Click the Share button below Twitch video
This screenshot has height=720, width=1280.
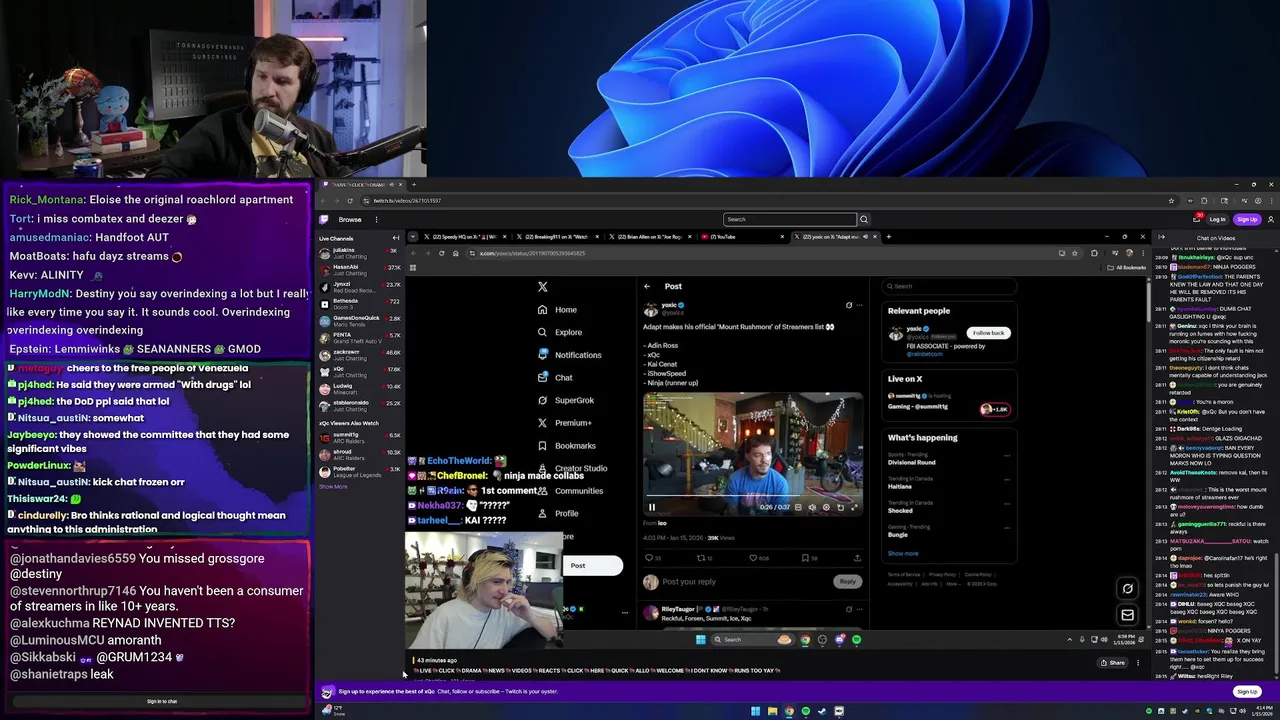coord(1112,662)
